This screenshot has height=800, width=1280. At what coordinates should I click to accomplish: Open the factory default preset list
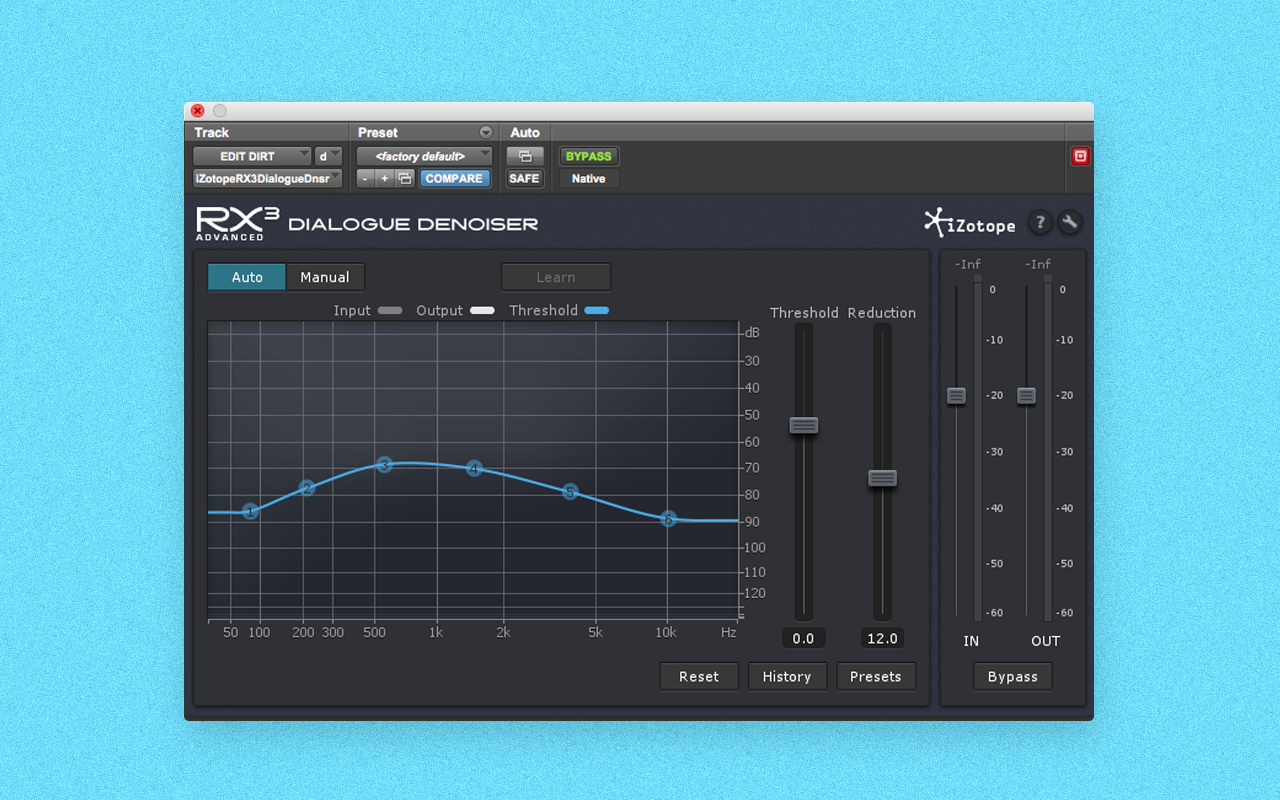[x=424, y=156]
